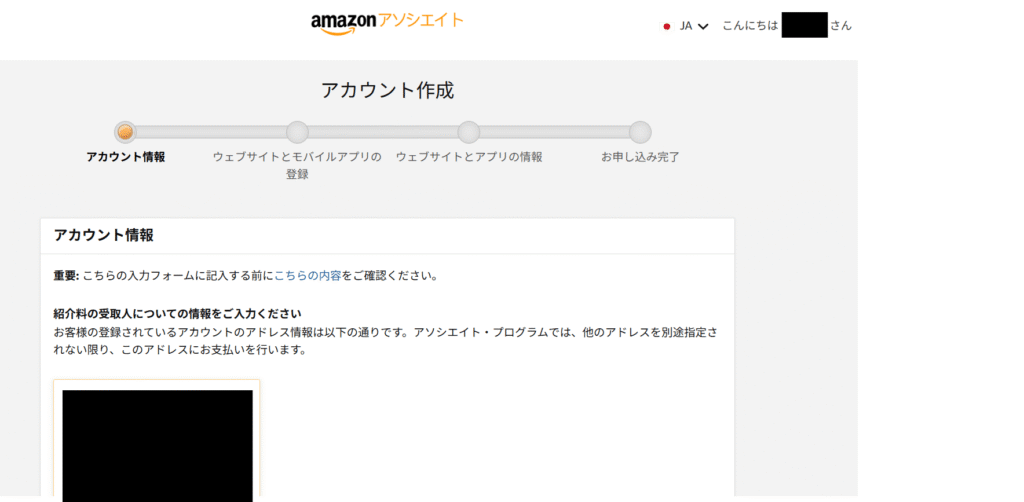Click the お申し込み完了 step circle

[640, 132]
